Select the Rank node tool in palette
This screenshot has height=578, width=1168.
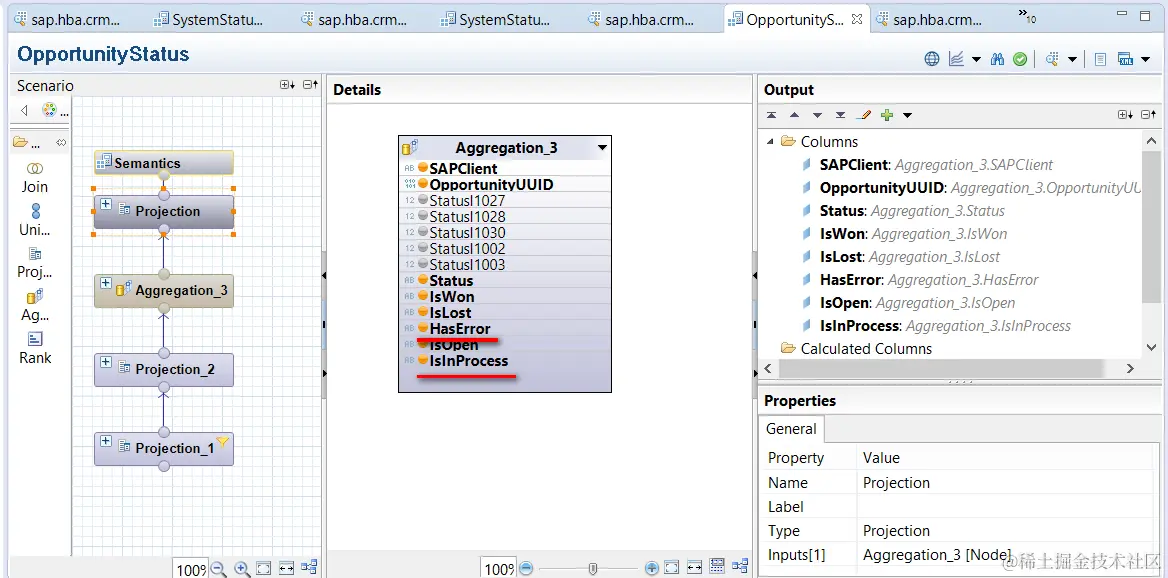click(x=35, y=348)
